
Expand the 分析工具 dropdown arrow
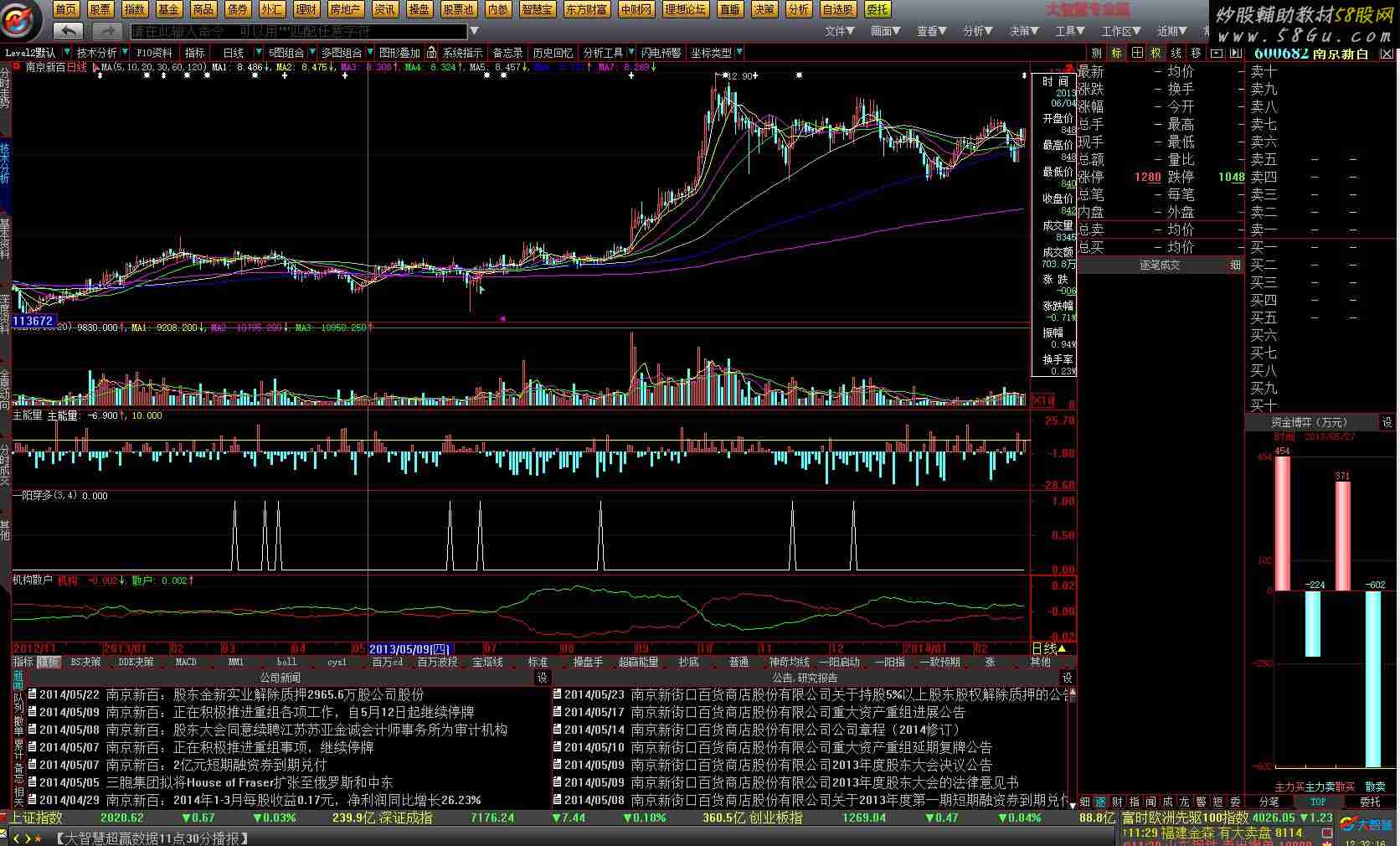pyautogui.click(x=631, y=53)
